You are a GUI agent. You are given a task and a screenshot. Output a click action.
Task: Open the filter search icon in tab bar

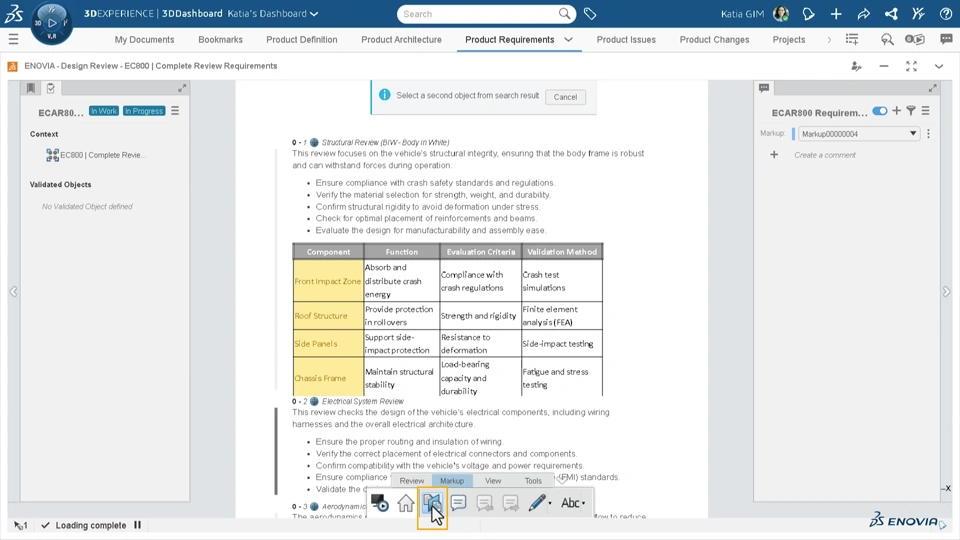pos(887,39)
